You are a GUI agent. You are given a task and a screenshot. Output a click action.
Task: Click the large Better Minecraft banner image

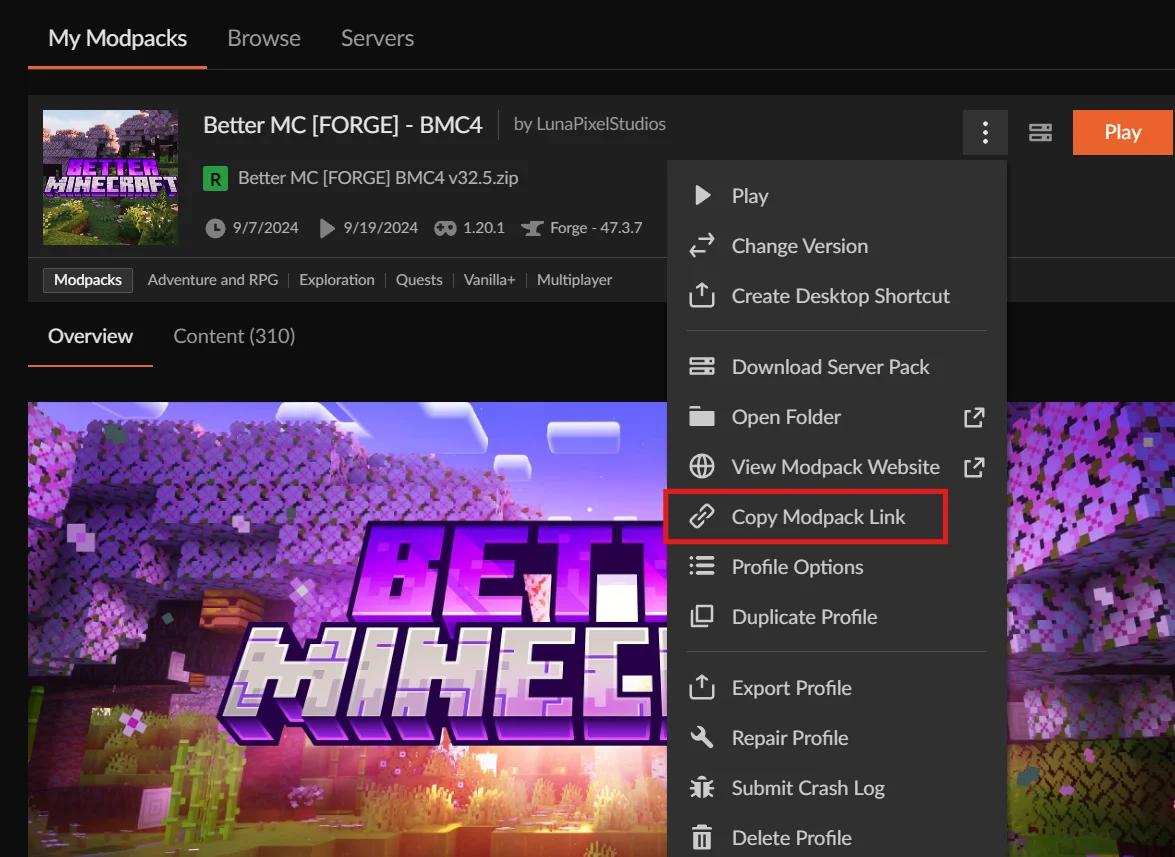(x=347, y=629)
